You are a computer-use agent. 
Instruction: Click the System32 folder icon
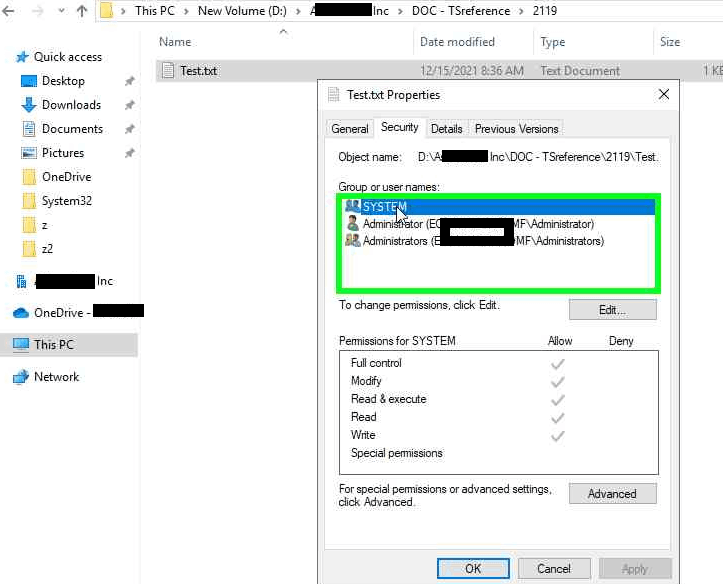29,201
